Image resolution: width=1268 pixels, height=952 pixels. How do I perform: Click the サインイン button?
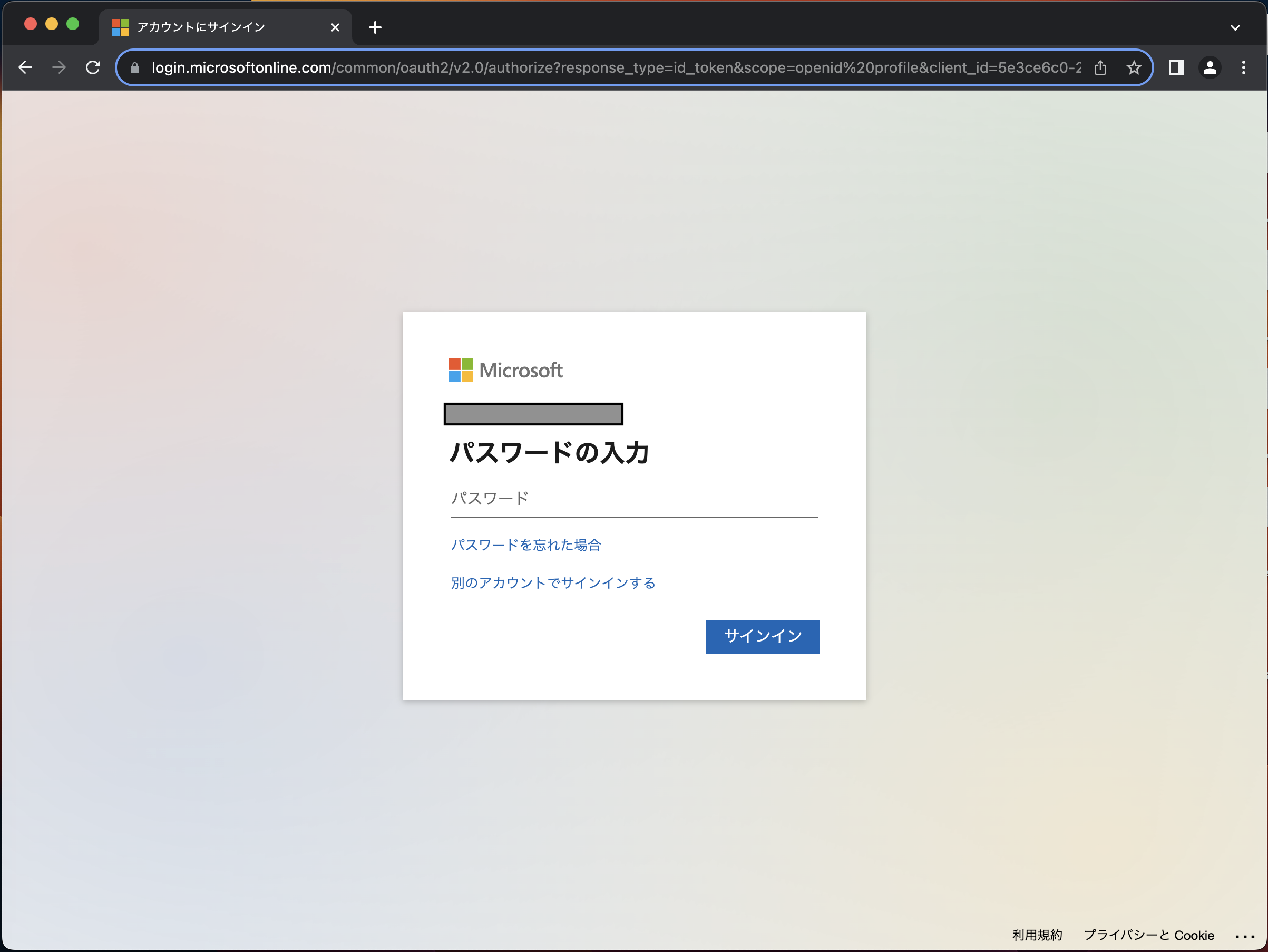[x=763, y=637]
